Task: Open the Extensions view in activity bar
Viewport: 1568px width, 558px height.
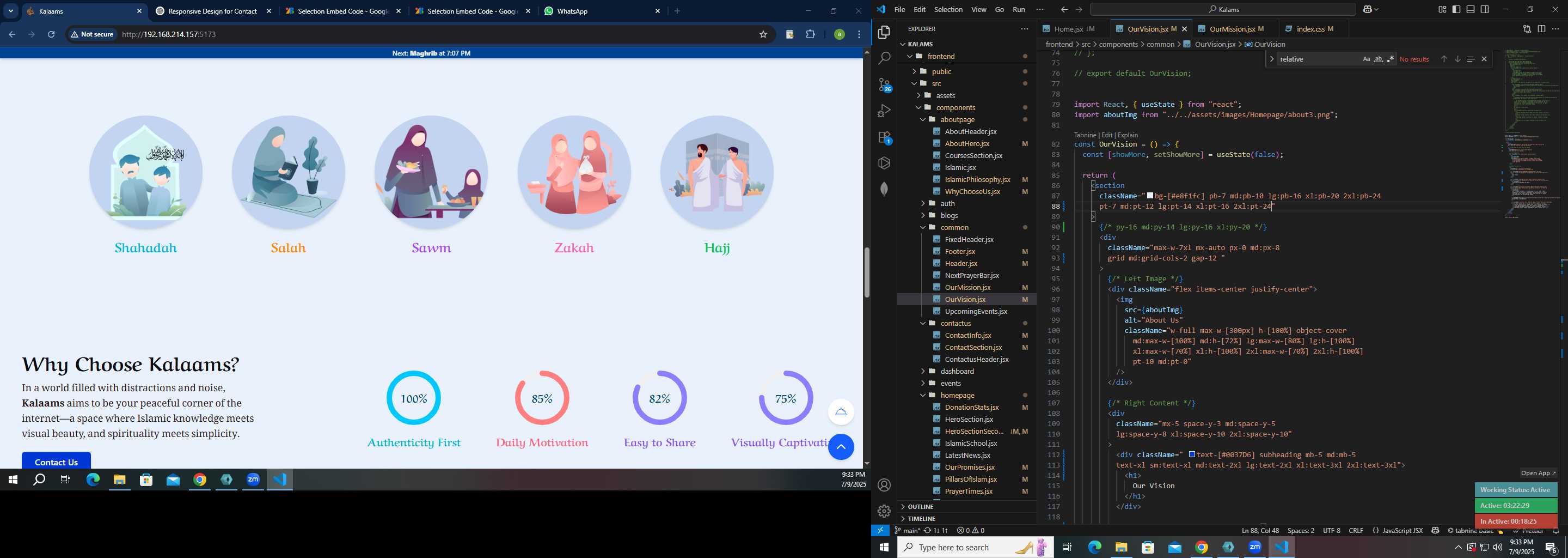Action: (884, 137)
